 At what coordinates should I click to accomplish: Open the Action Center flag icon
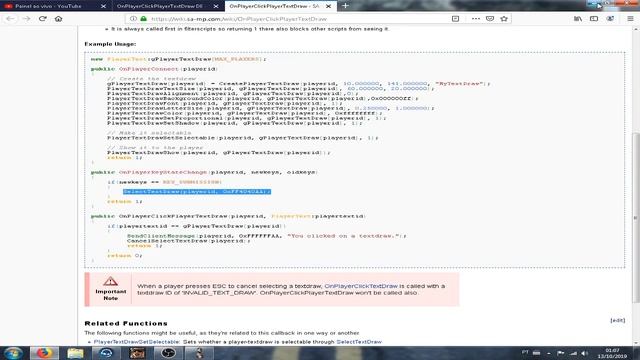point(561,353)
